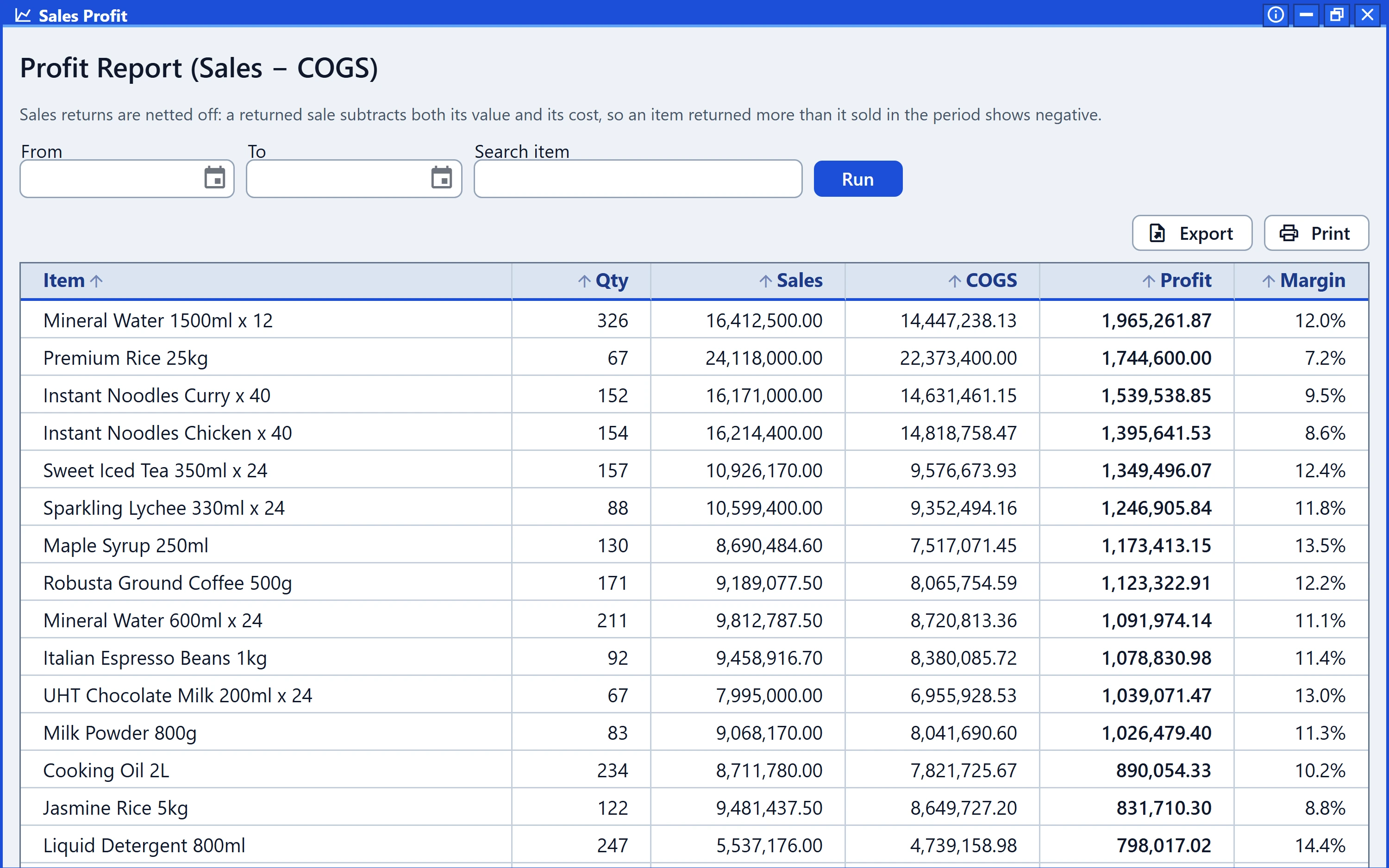The width and height of the screenshot is (1389, 868).
Task: Click Cooking Oil 2L sales 8,711,780.00
Action: pos(769,770)
